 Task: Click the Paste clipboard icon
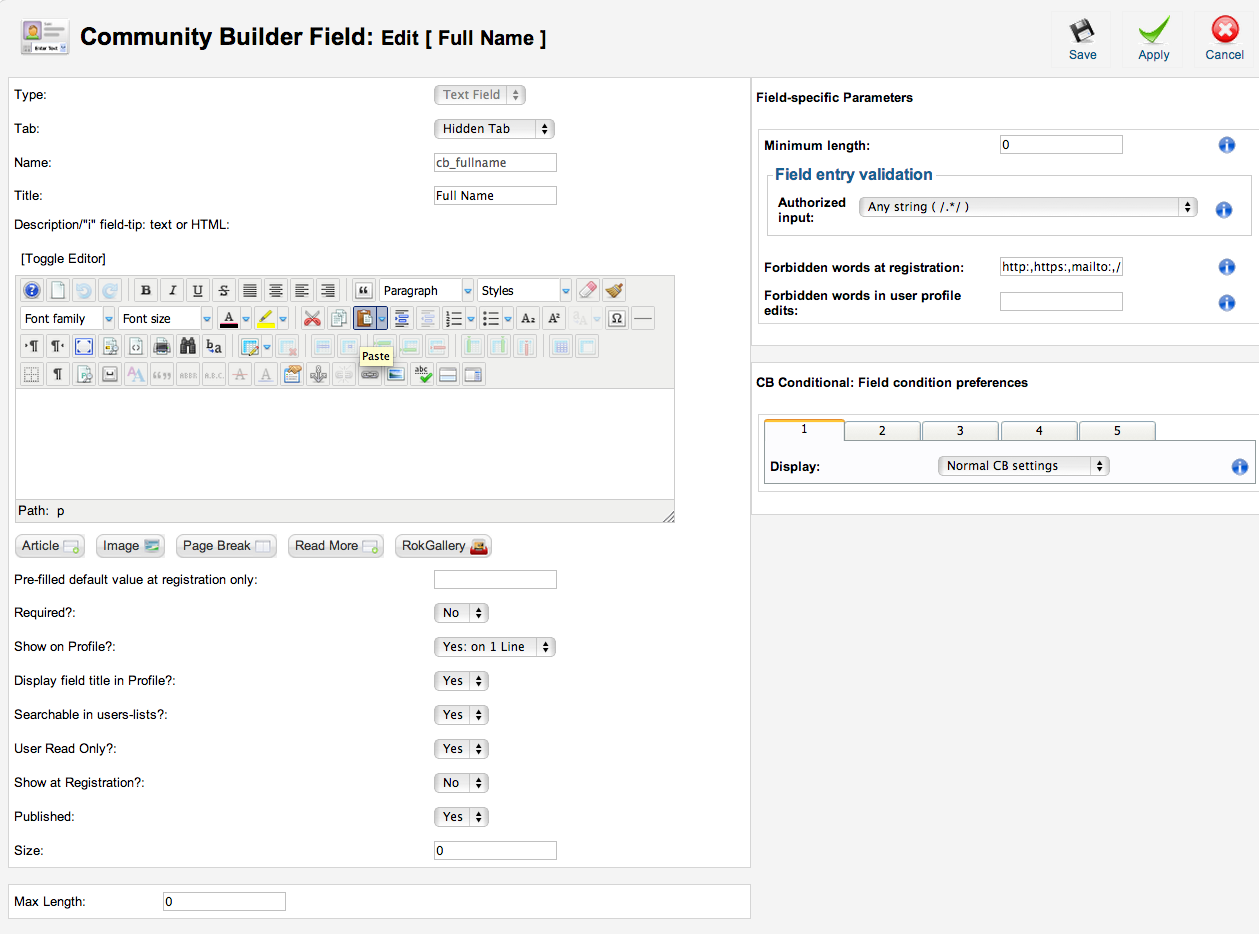pyautogui.click(x=365, y=318)
